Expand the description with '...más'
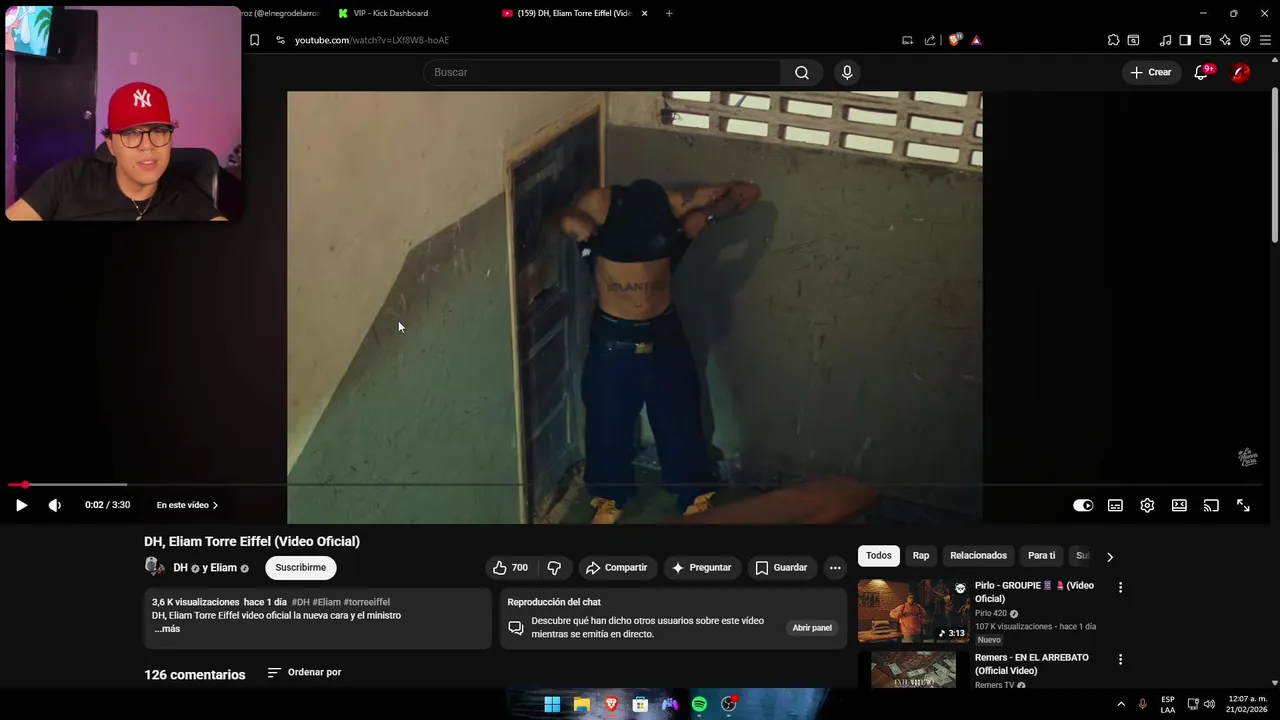Viewport: 1280px width, 720px height. click(166, 629)
